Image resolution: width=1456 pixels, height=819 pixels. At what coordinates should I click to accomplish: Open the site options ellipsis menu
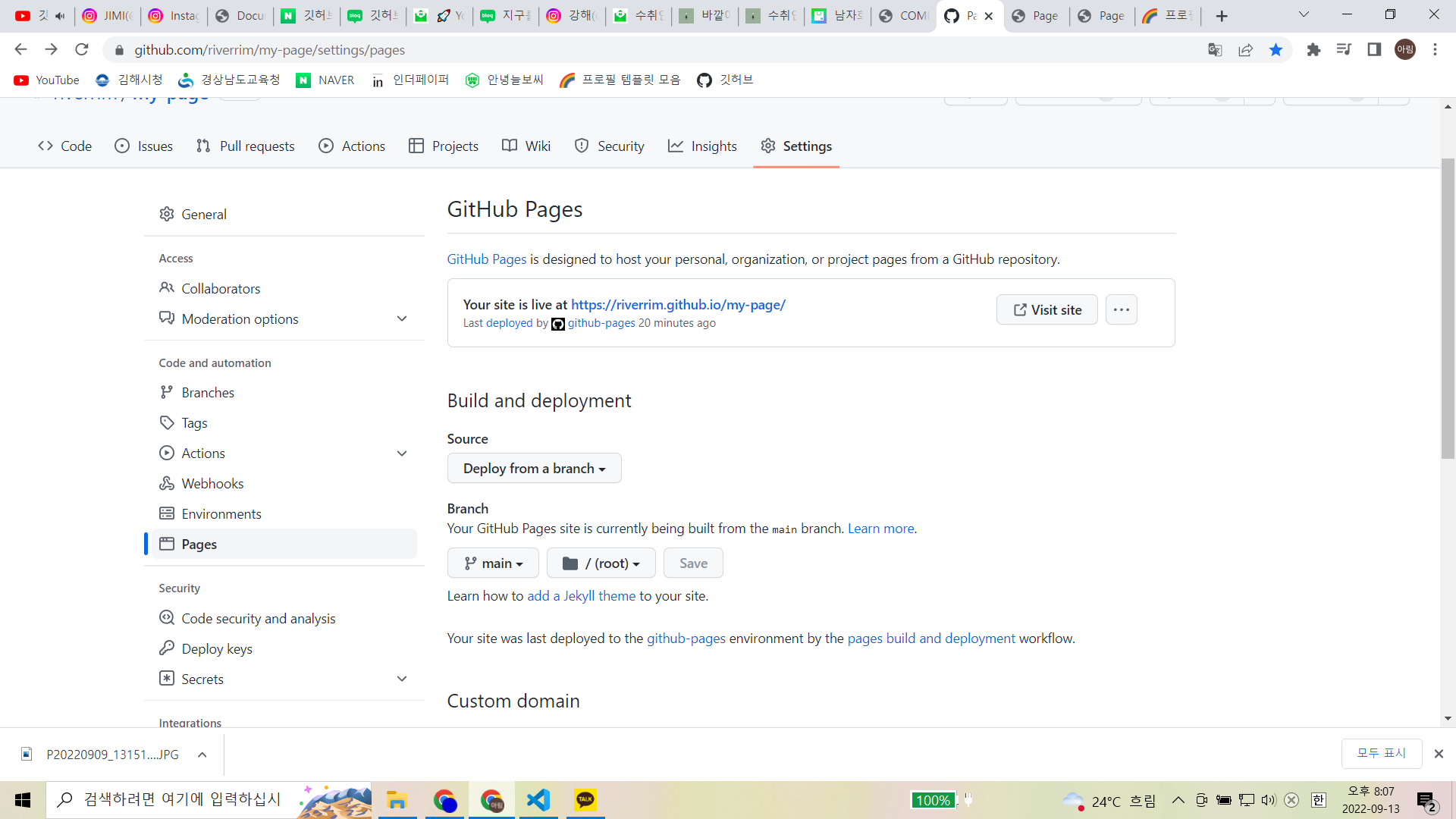pos(1121,309)
